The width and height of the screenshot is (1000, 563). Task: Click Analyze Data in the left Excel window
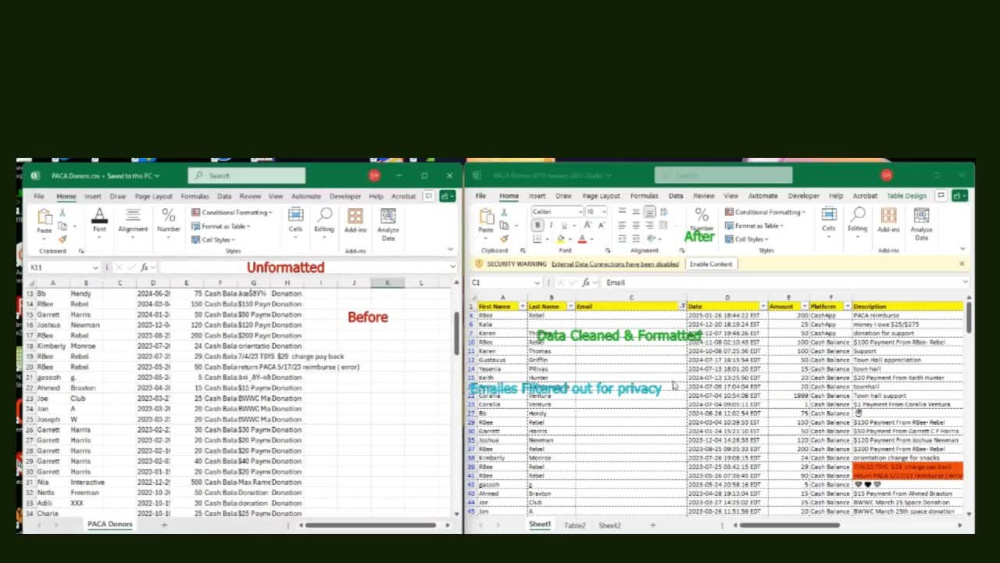(x=388, y=224)
